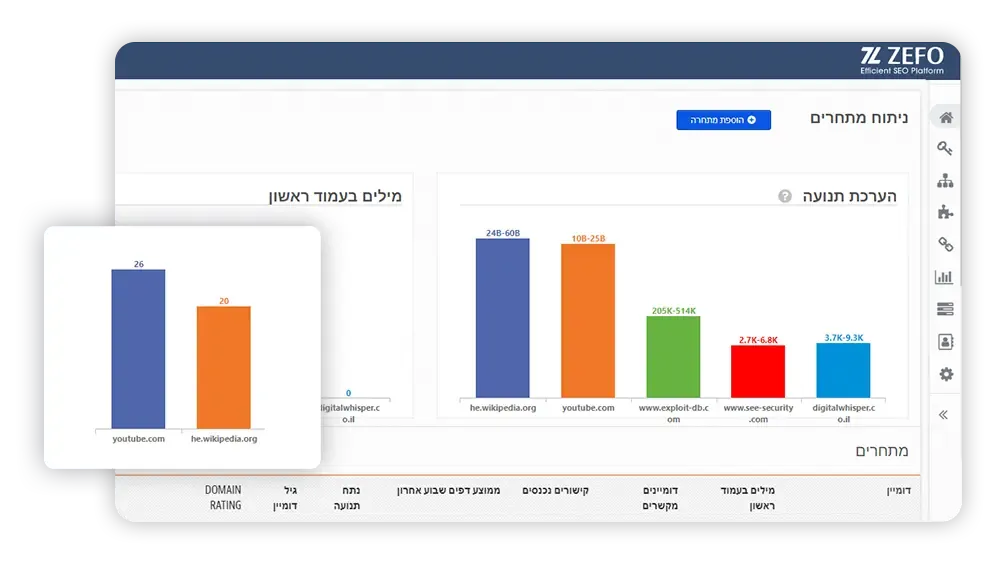Click the 10B-25B value label
The height and width of the screenshot is (565, 1000).
[x=588, y=238]
